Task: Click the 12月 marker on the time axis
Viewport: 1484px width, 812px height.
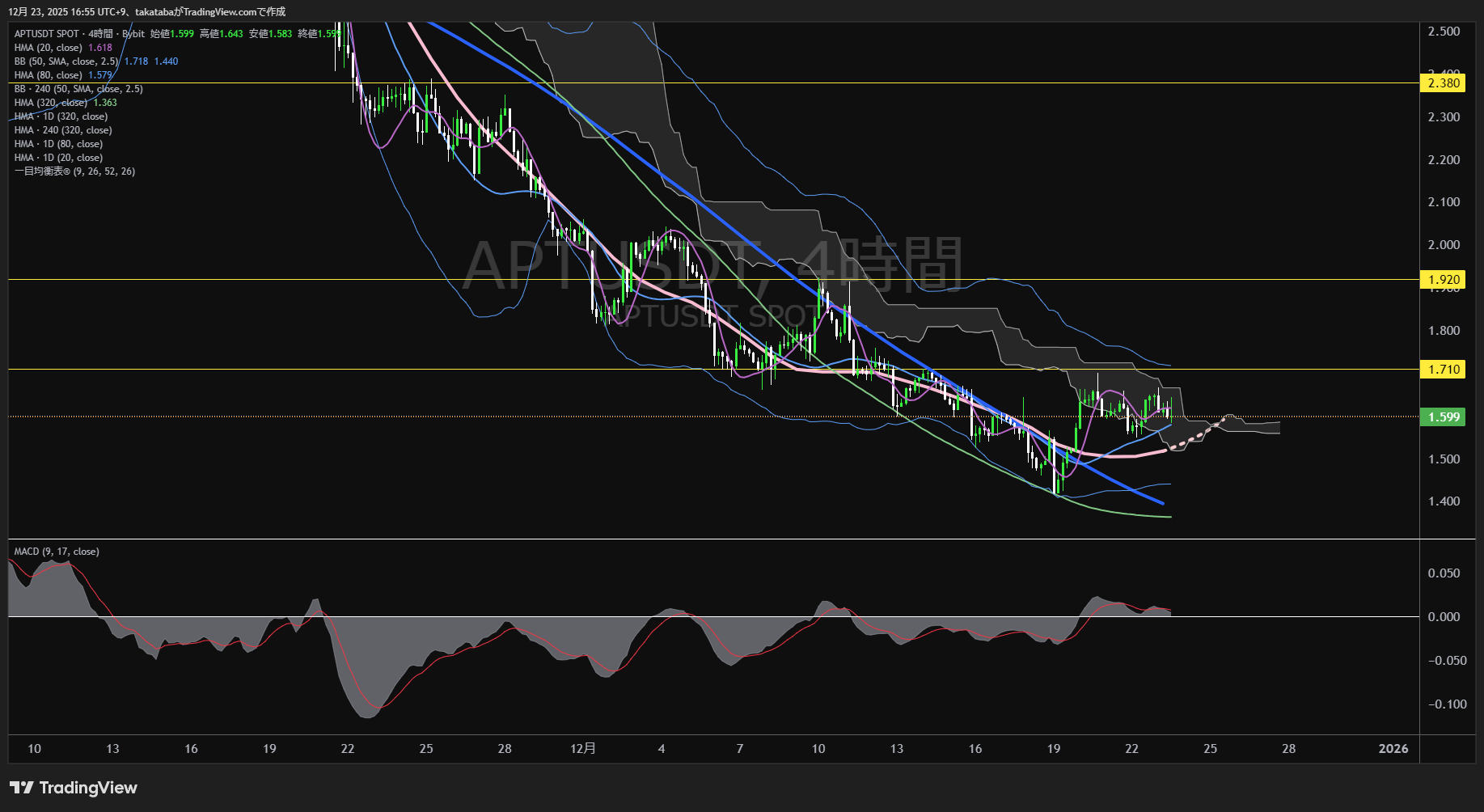Action: [x=582, y=749]
